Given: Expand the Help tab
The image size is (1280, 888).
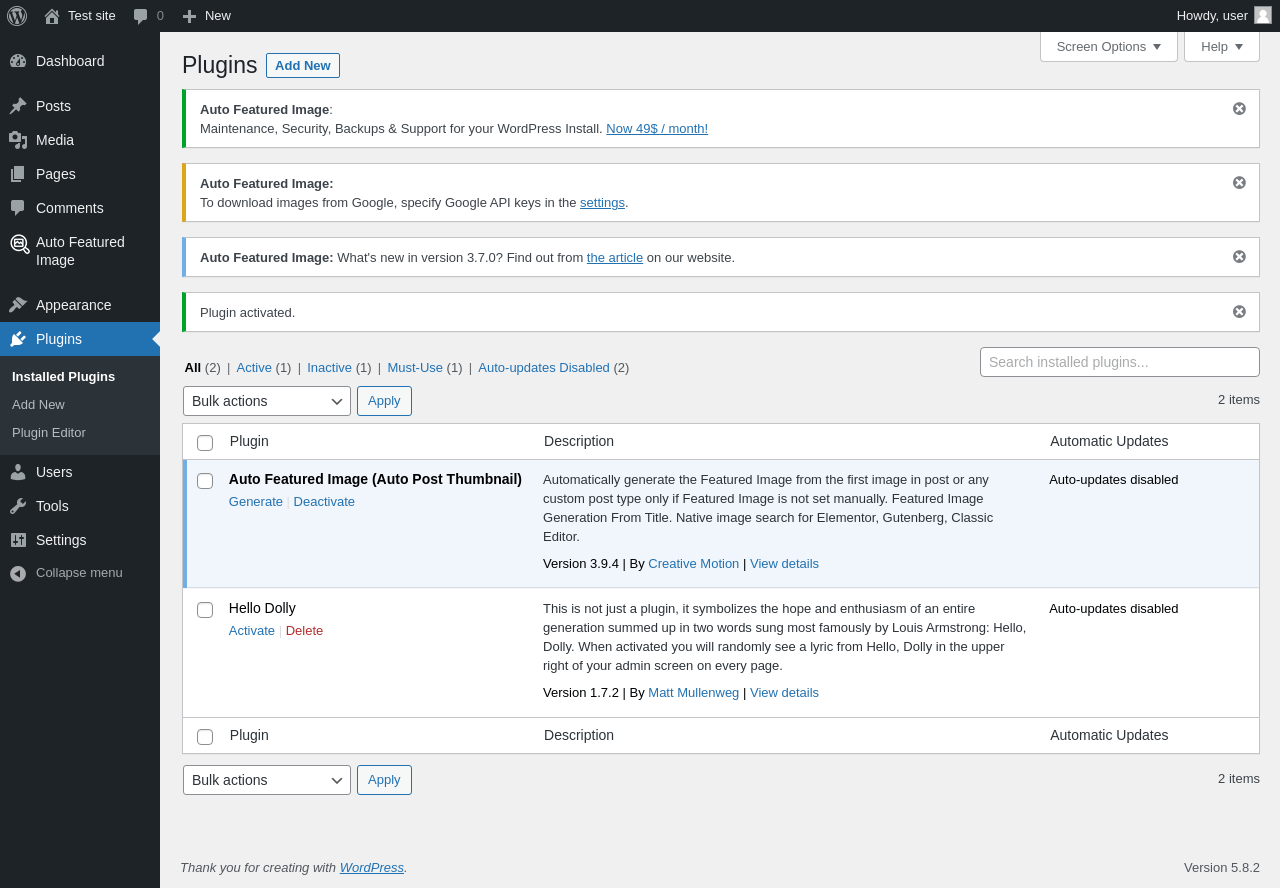Looking at the screenshot, I should point(1221,46).
